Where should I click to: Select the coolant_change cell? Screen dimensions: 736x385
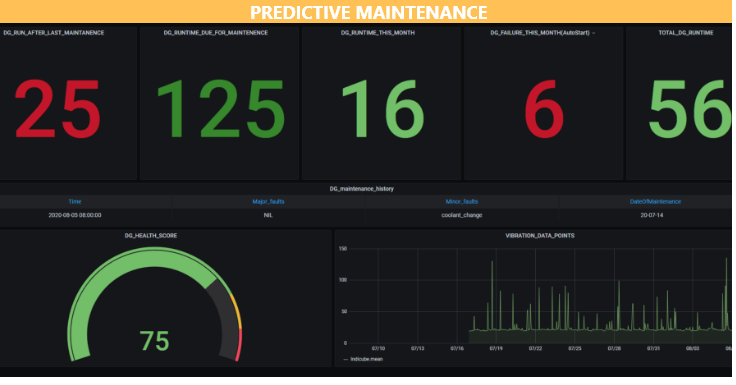coord(461,215)
